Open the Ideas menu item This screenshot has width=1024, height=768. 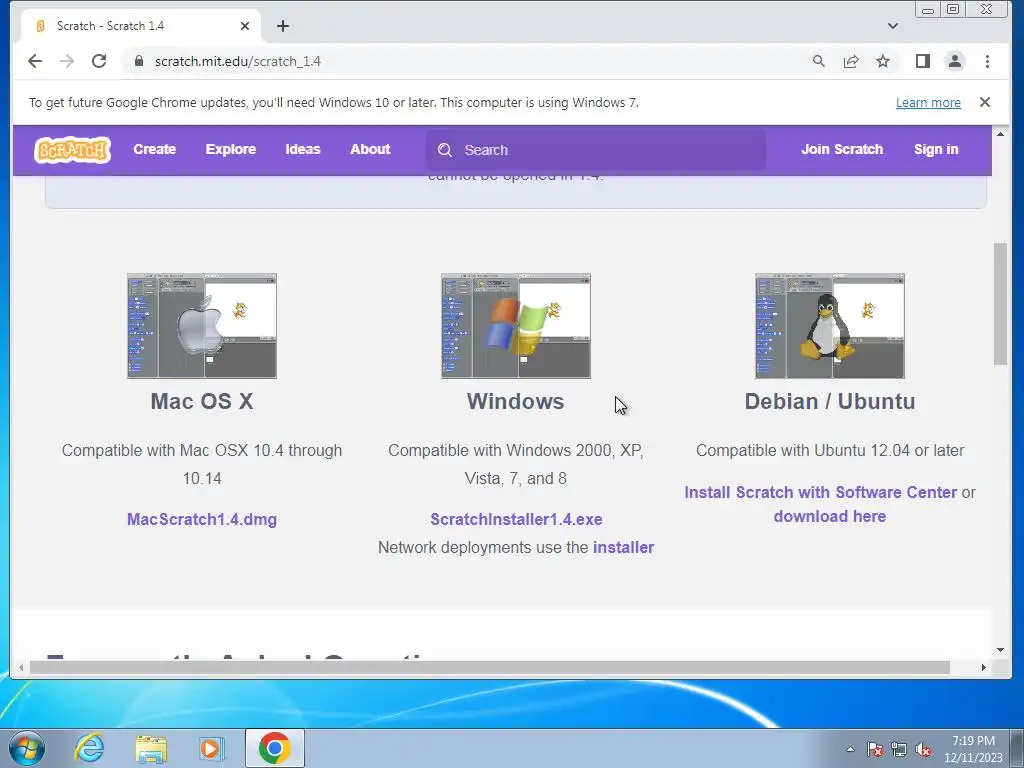pyautogui.click(x=303, y=150)
